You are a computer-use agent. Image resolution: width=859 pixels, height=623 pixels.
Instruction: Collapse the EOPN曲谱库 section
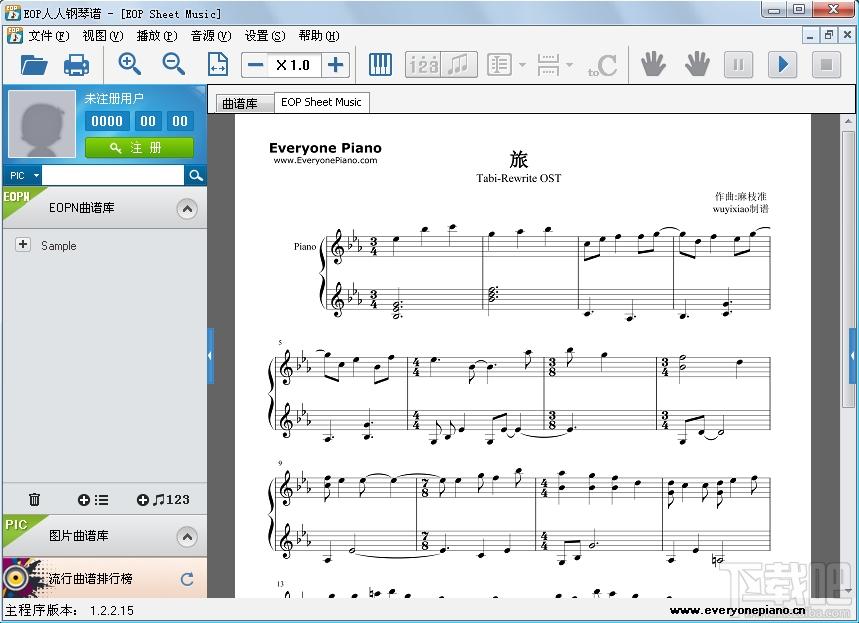click(187, 209)
